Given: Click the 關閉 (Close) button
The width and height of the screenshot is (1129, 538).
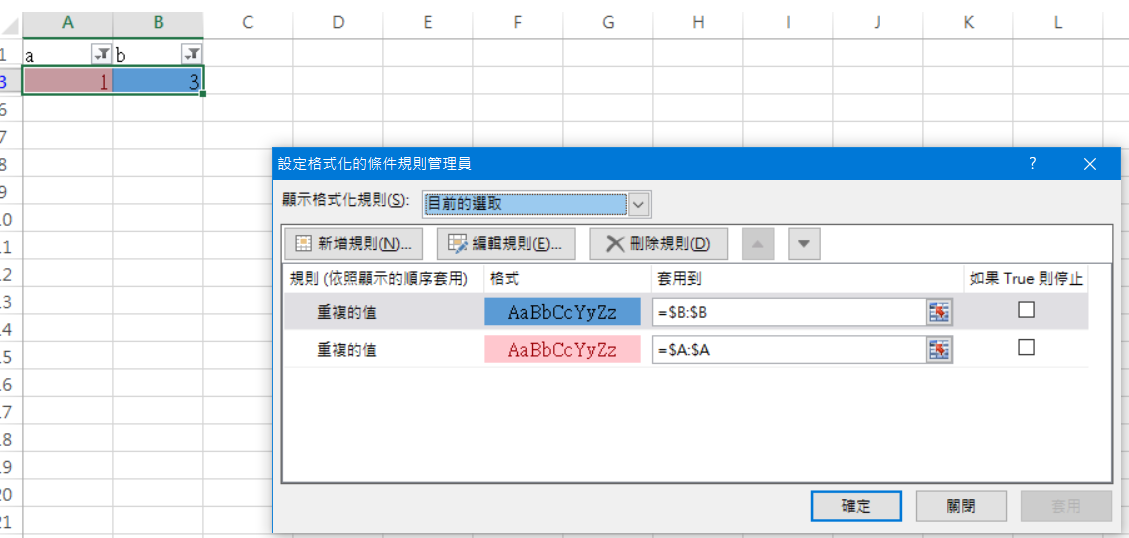Looking at the screenshot, I should [961, 506].
